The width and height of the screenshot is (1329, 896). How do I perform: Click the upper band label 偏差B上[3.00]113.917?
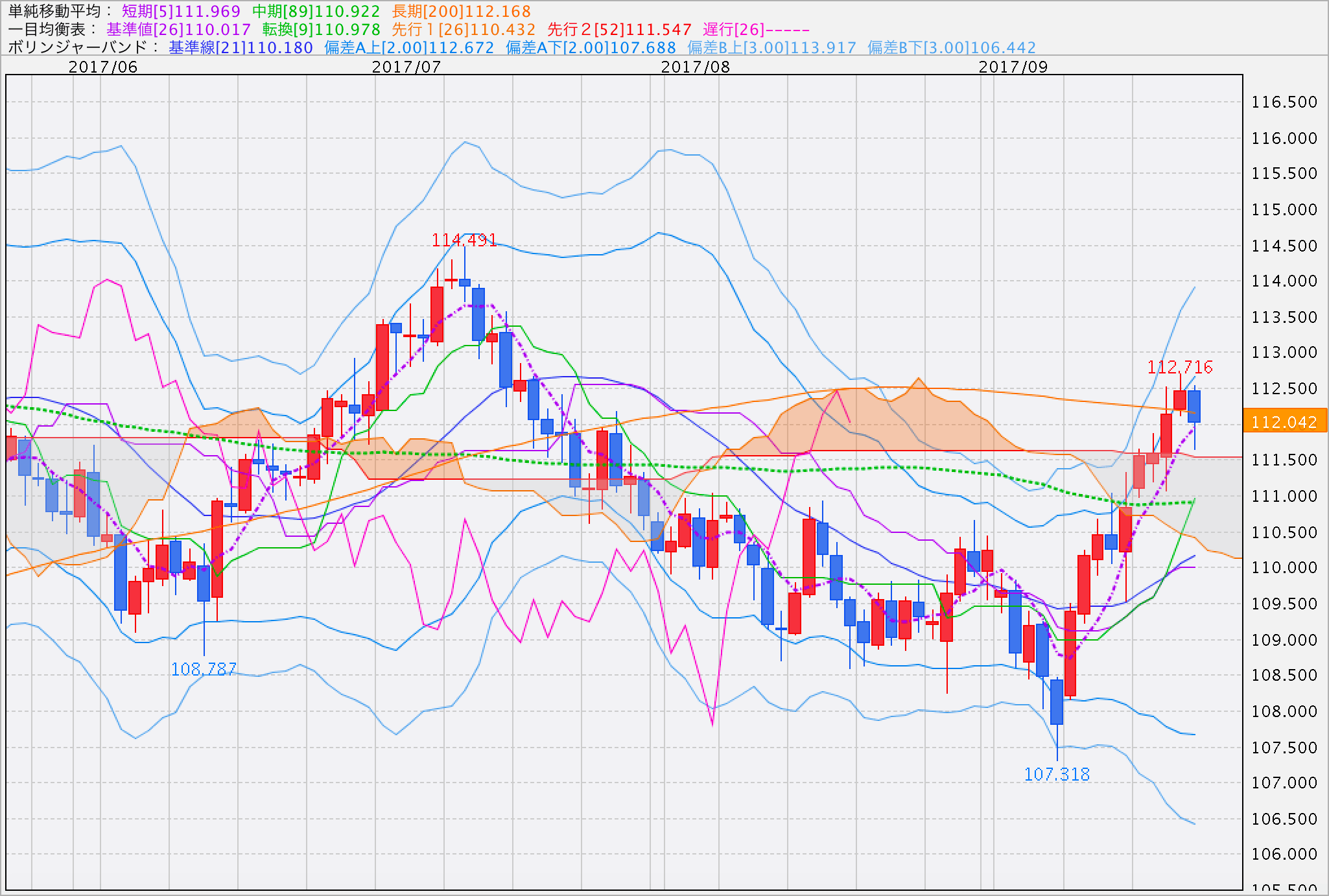771,48
